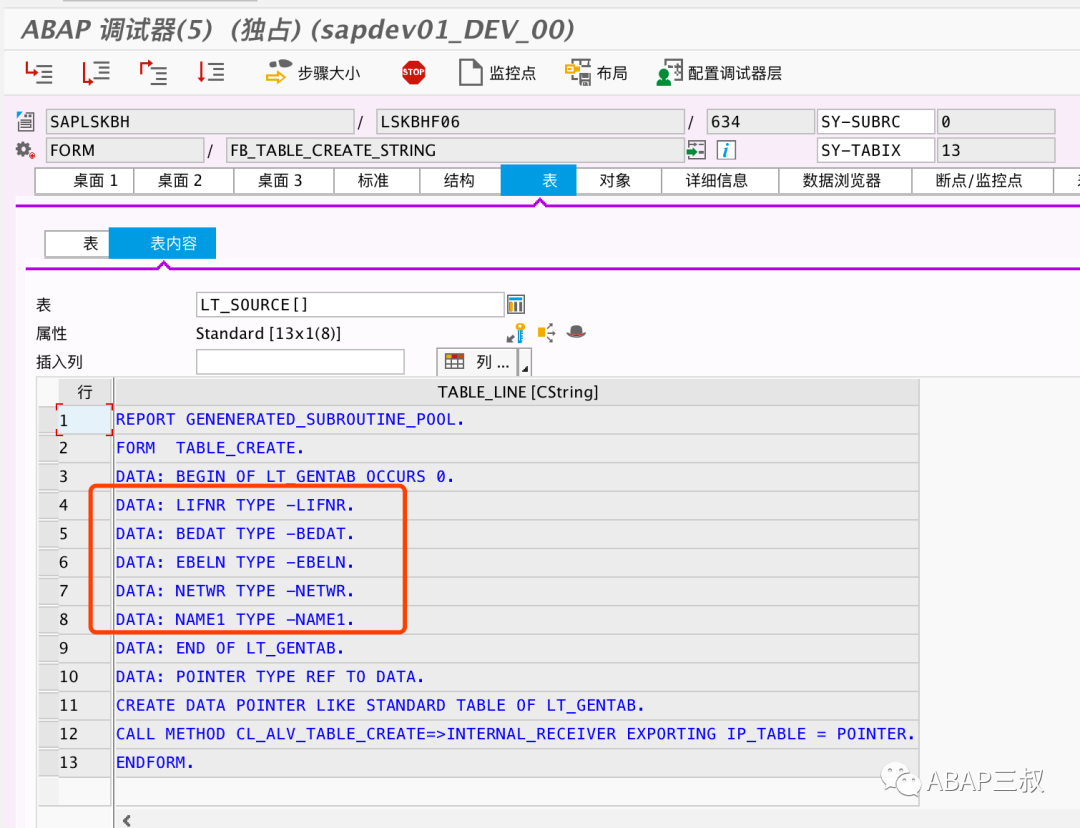Screen dimensions: 1080x828
Task: Click the navigate-to-source icon after FB_TABLE_CREATE_STRING
Action: 696,149
